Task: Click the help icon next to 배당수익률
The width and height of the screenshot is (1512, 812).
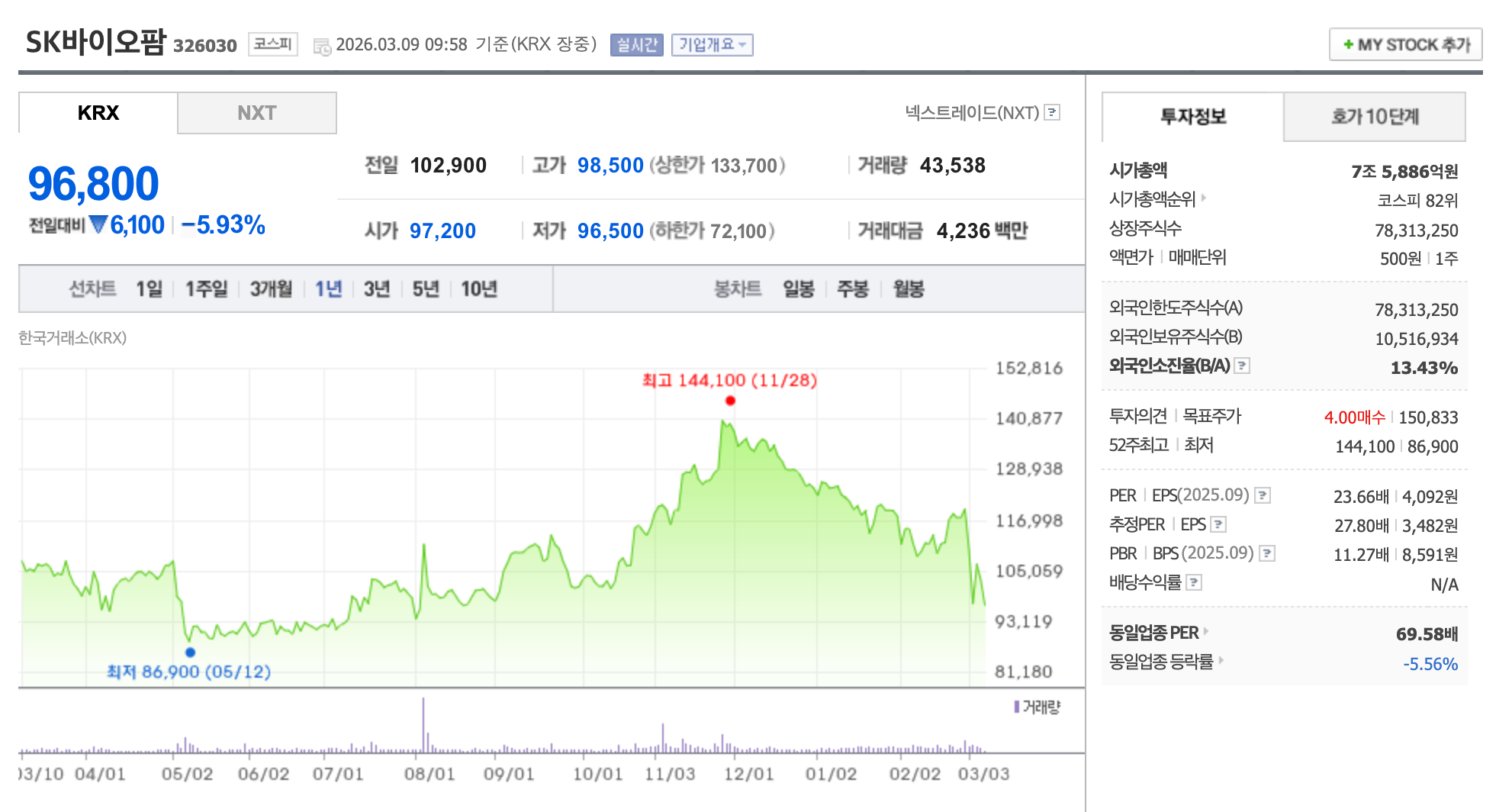Action: tap(1195, 582)
